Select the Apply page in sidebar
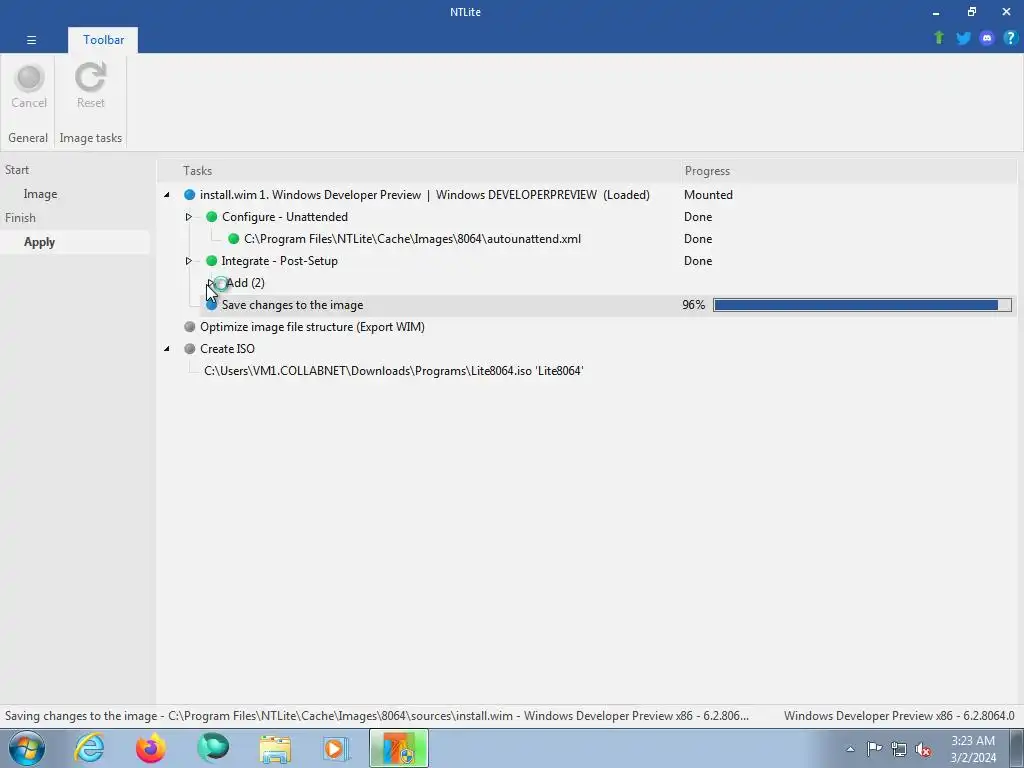1024x768 pixels. pos(39,242)
